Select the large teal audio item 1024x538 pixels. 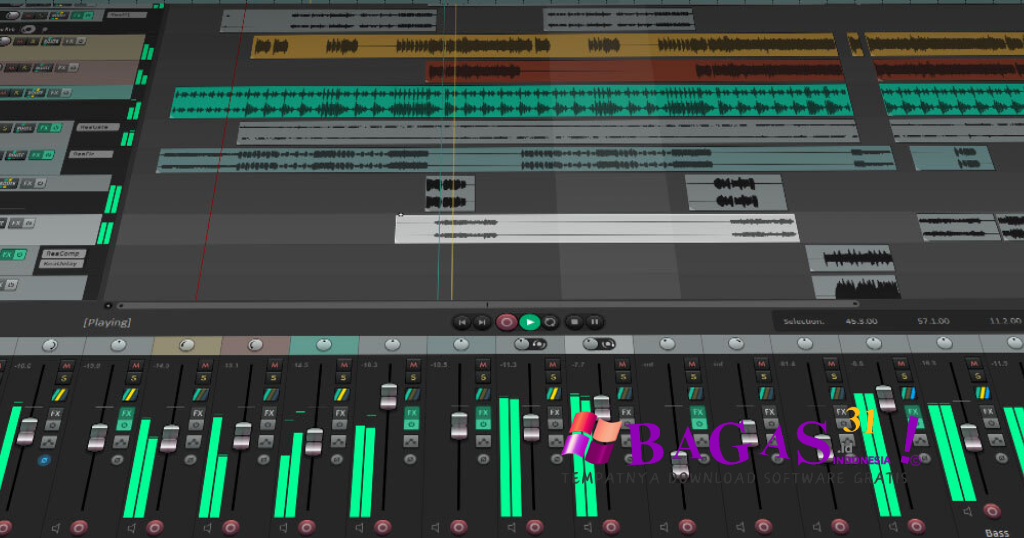pos(512,103)
